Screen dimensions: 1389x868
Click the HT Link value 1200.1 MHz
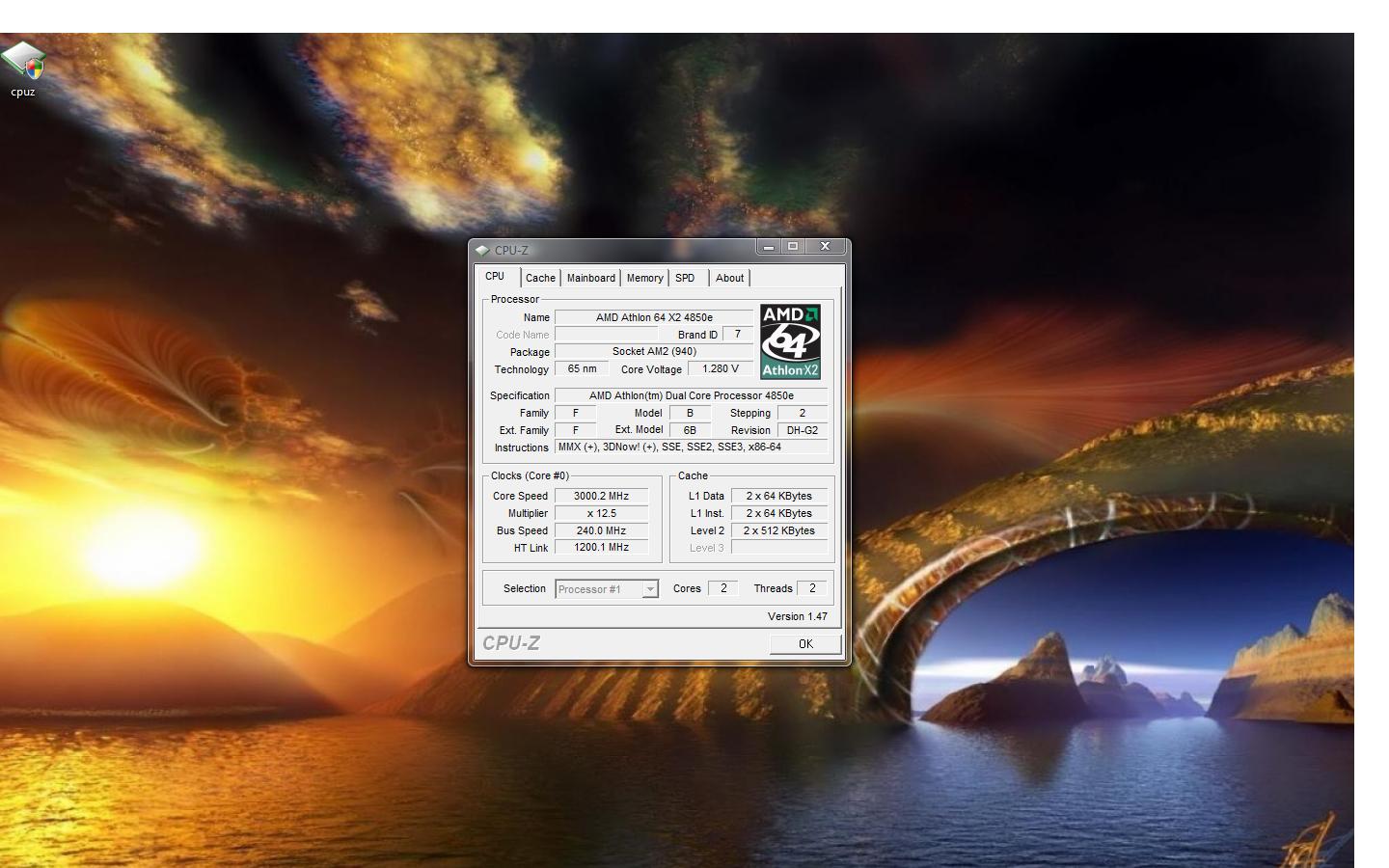(601, 548)
